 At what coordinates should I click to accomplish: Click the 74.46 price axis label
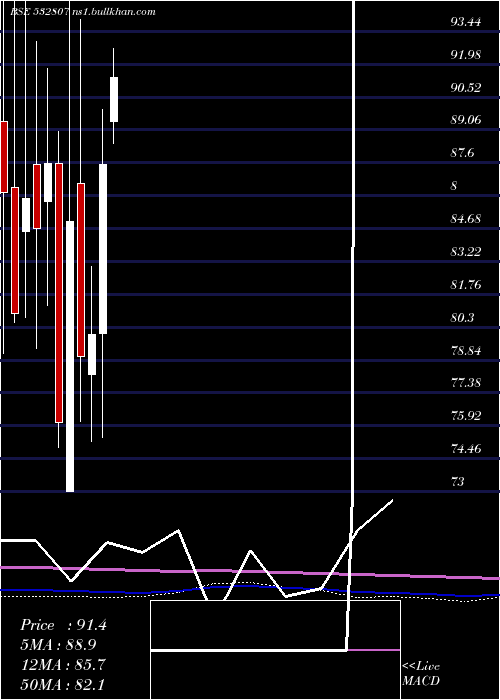point(466,448)
